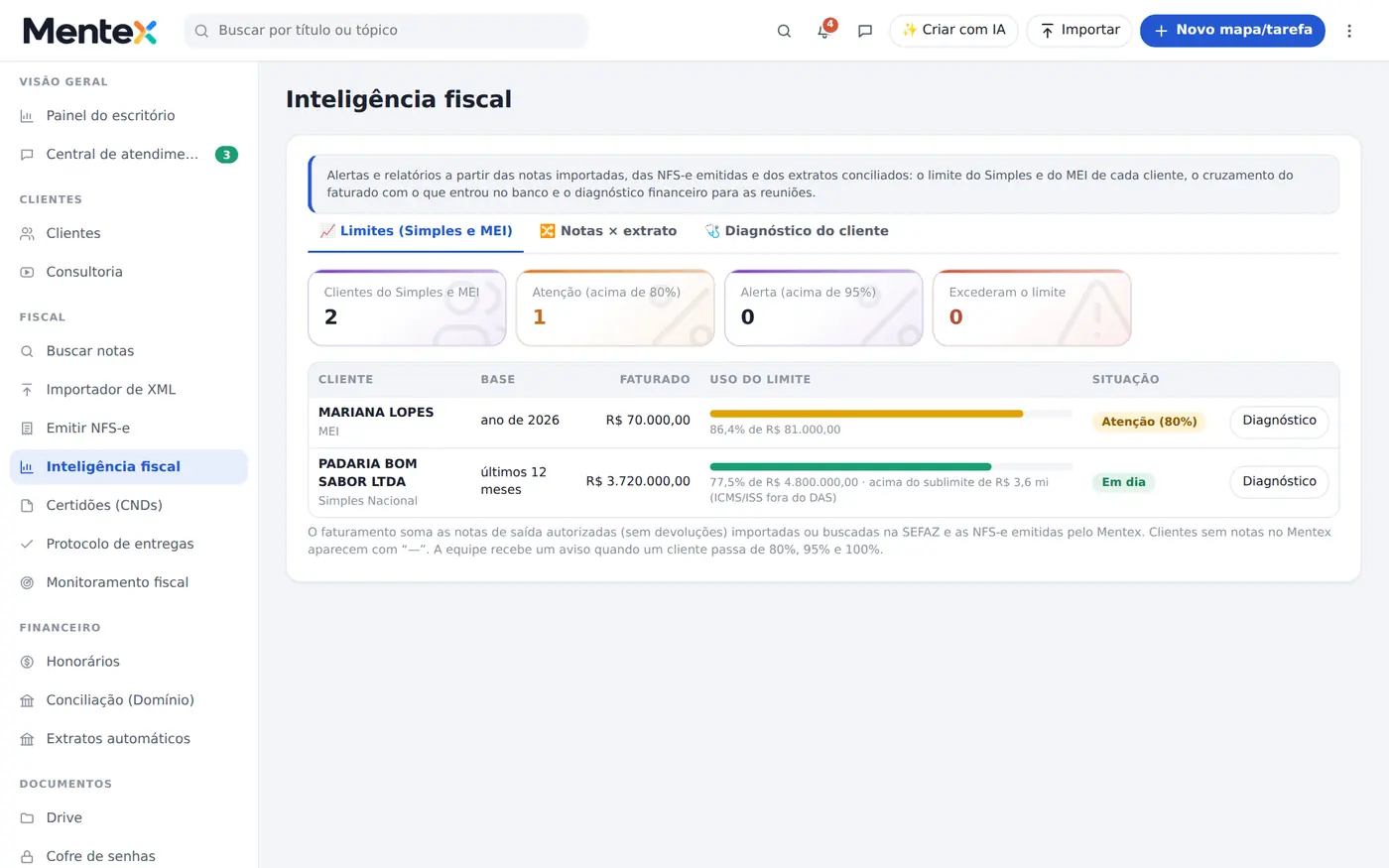Screen dimensions: 1389x868
Task: Click the PADARIA BOM SABOR LTDA client name
Action: 368,473
